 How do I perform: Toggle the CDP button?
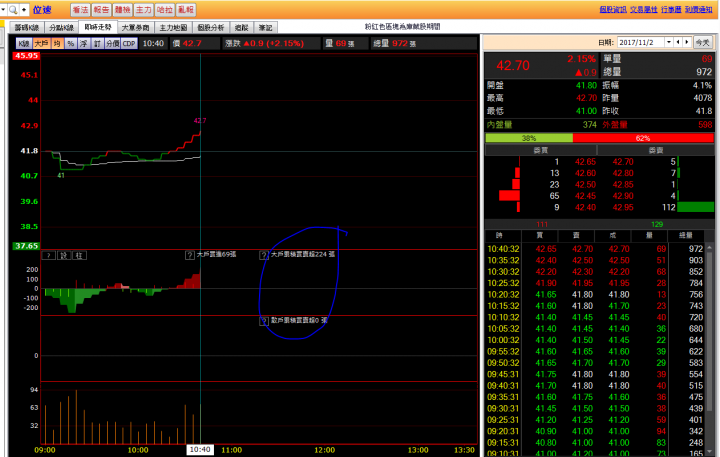129,44
